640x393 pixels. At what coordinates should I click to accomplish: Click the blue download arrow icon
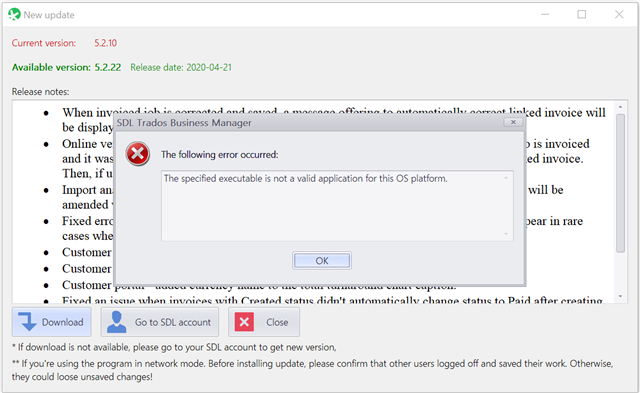(27, 322)
